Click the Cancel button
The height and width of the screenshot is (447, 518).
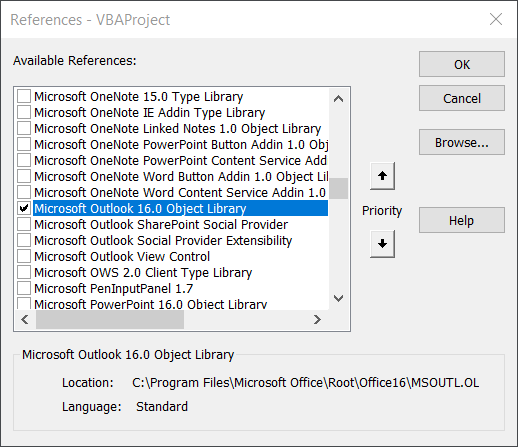pyautogui.click(x=462, y=98)
